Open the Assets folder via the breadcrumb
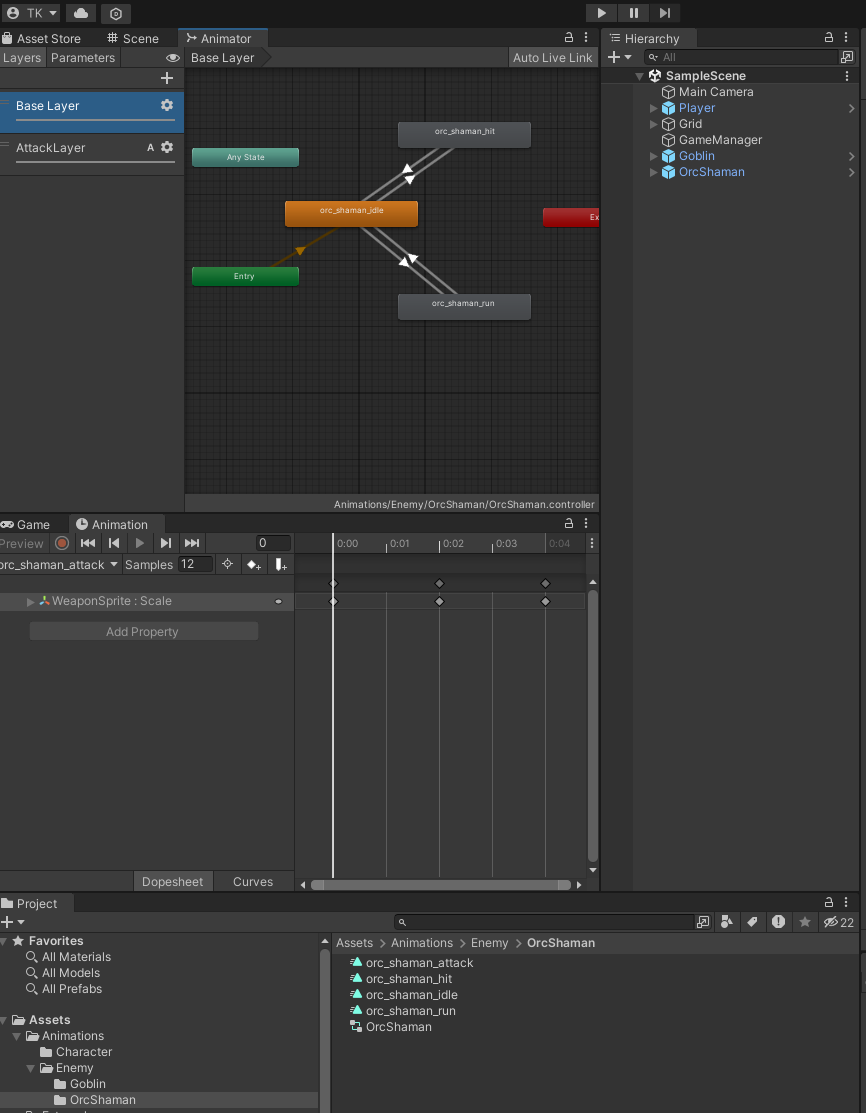The image size is (866, 1113). pos(354,942)
